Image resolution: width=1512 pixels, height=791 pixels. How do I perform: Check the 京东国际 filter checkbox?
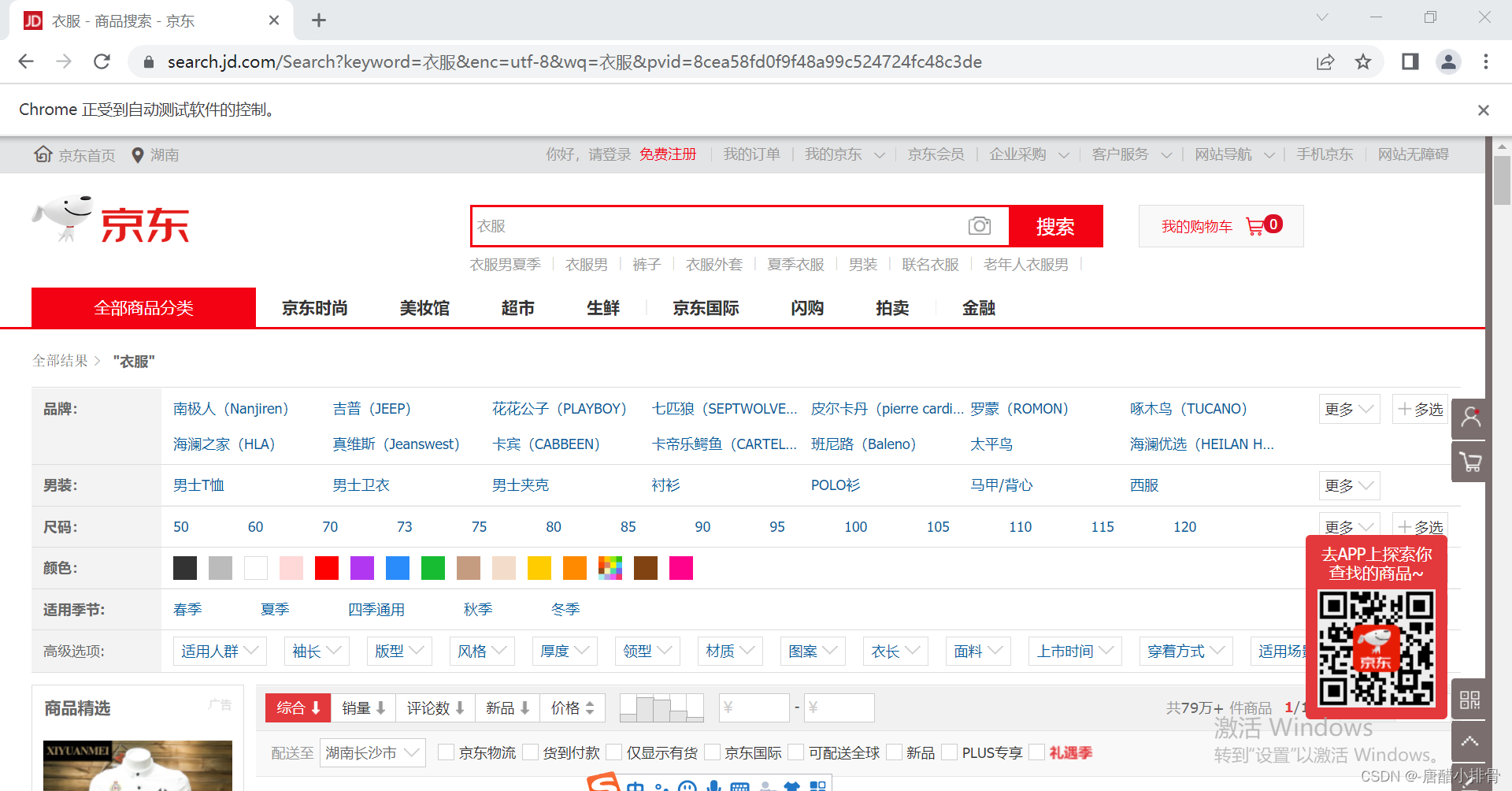coord(712,752)
